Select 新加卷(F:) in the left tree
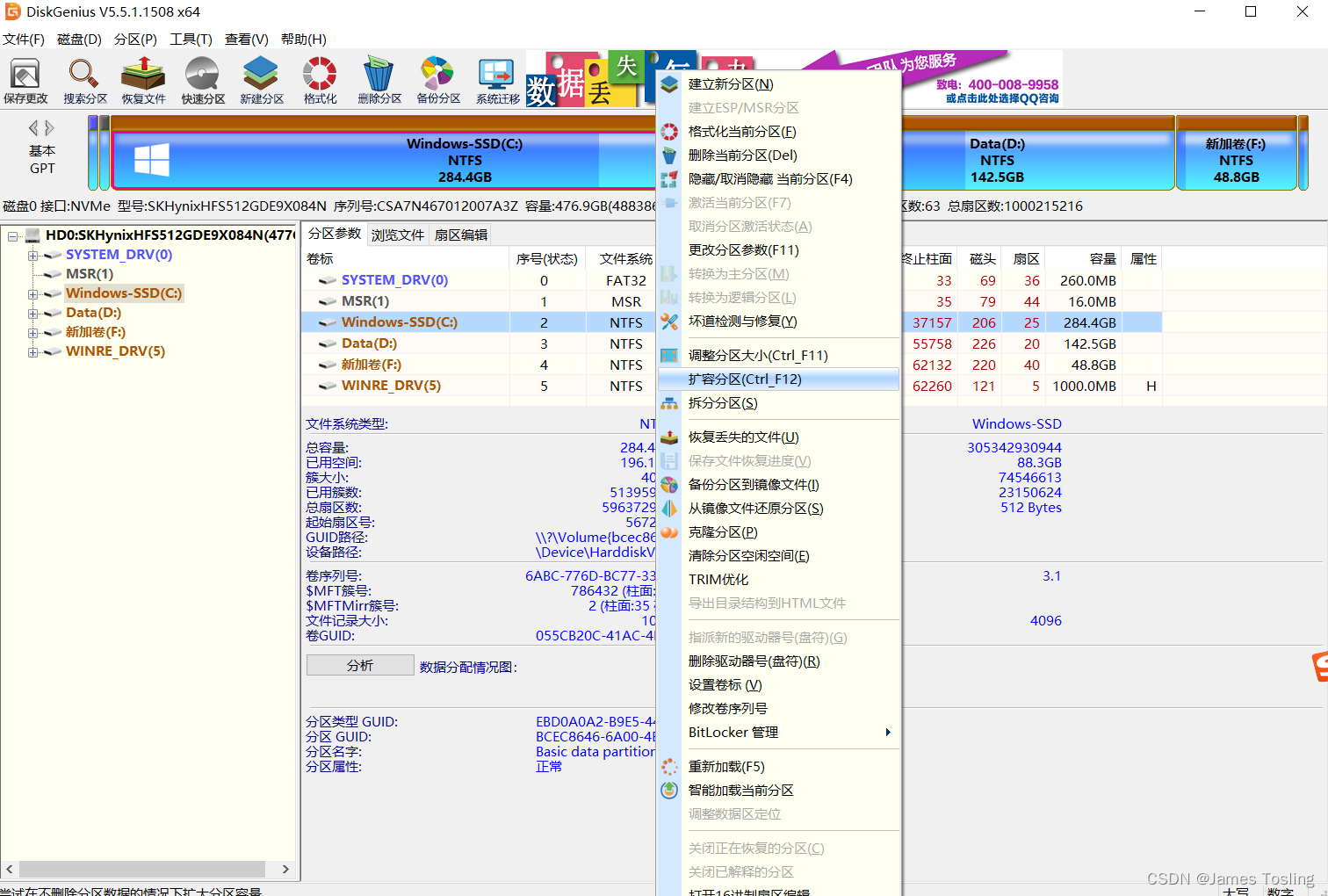Viewport: 1328px width, 896px height. [x=92, y=331]
